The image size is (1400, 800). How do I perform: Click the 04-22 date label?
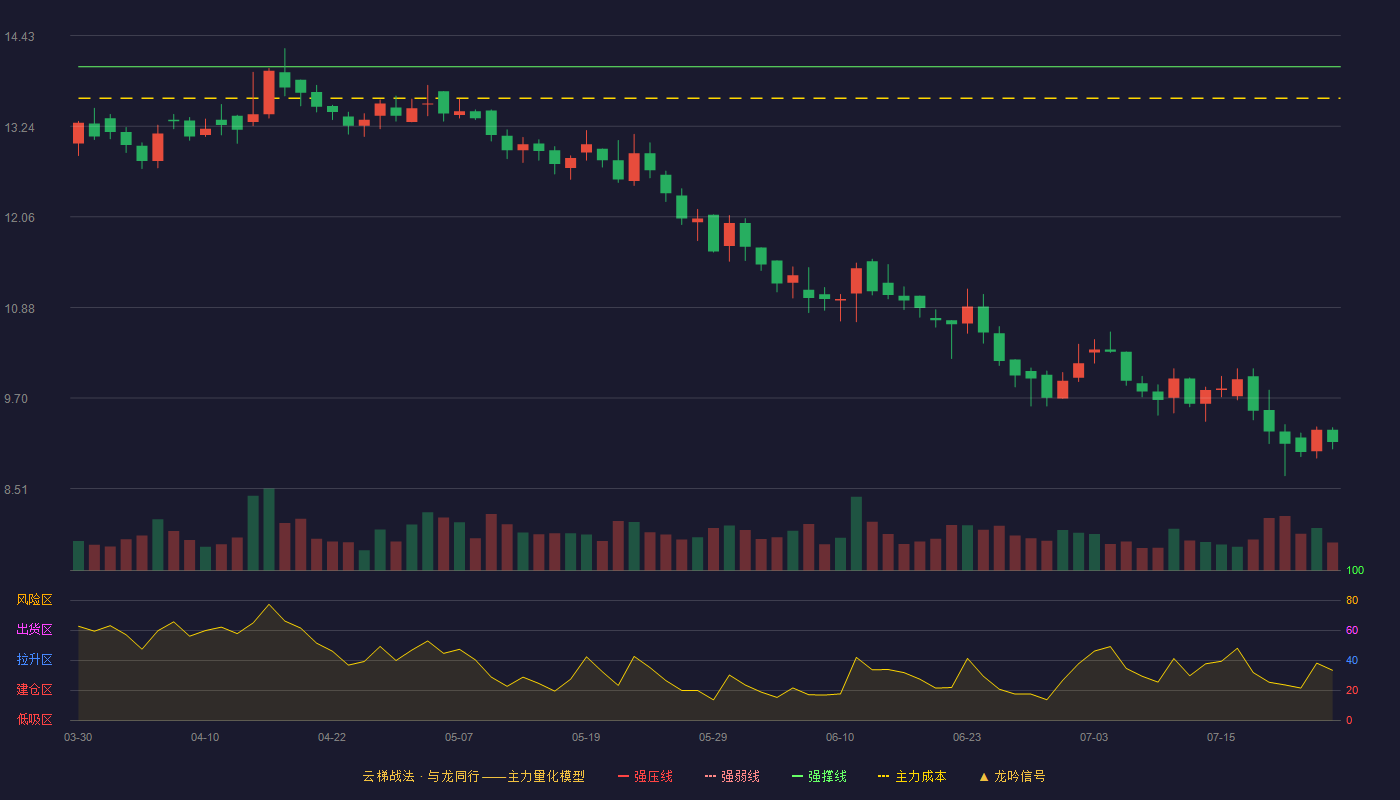332,737
